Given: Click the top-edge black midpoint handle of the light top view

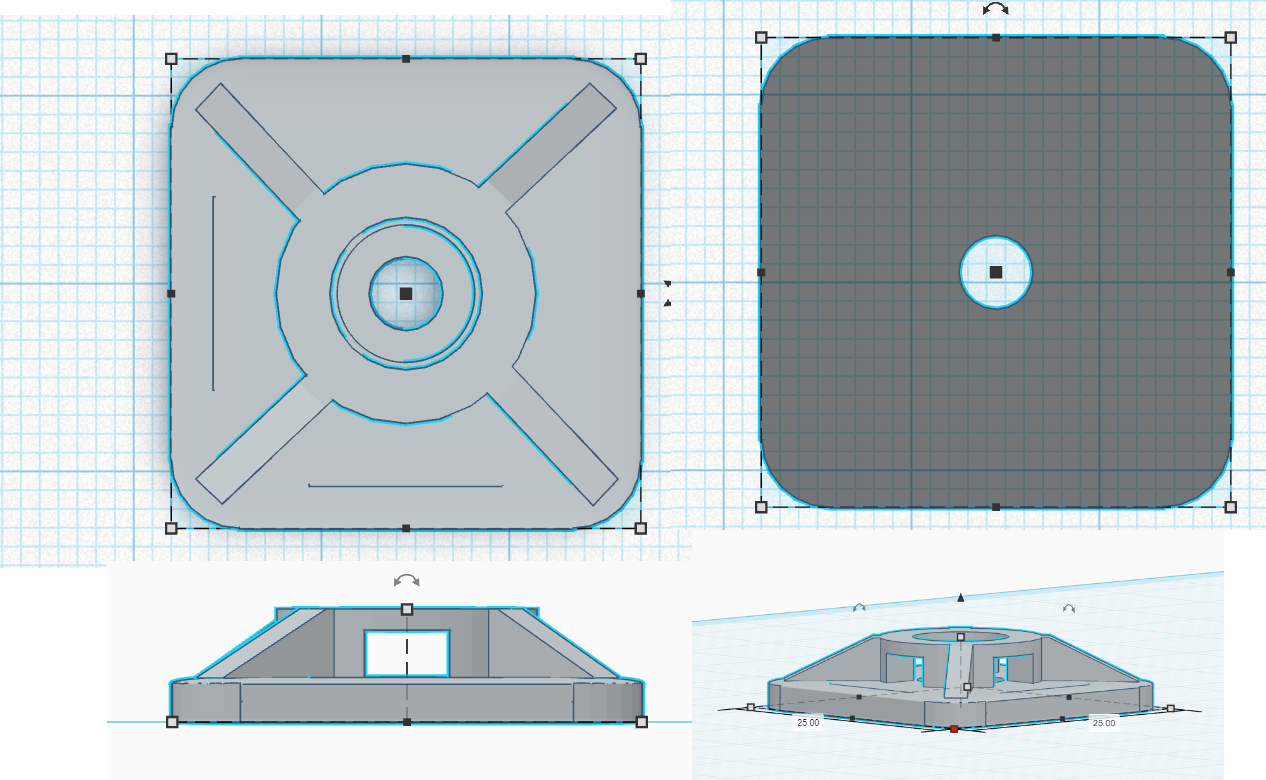Looking at the screenshot, I should 406,59.
